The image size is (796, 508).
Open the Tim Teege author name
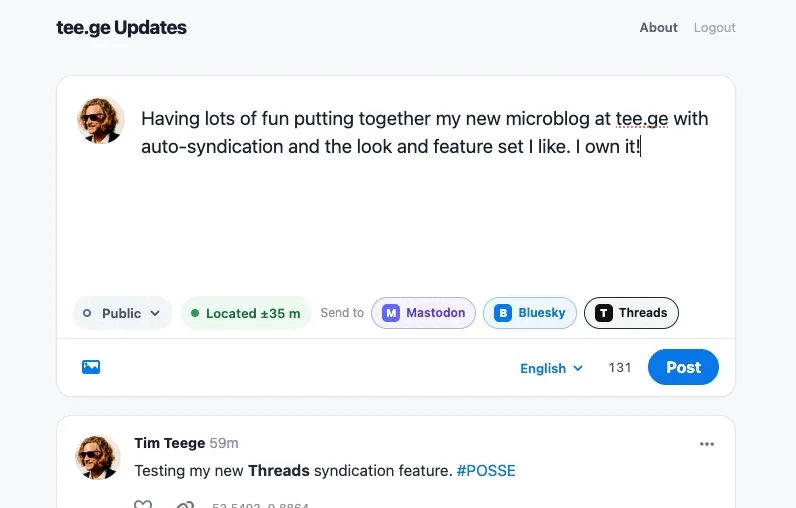coord(170,443)
